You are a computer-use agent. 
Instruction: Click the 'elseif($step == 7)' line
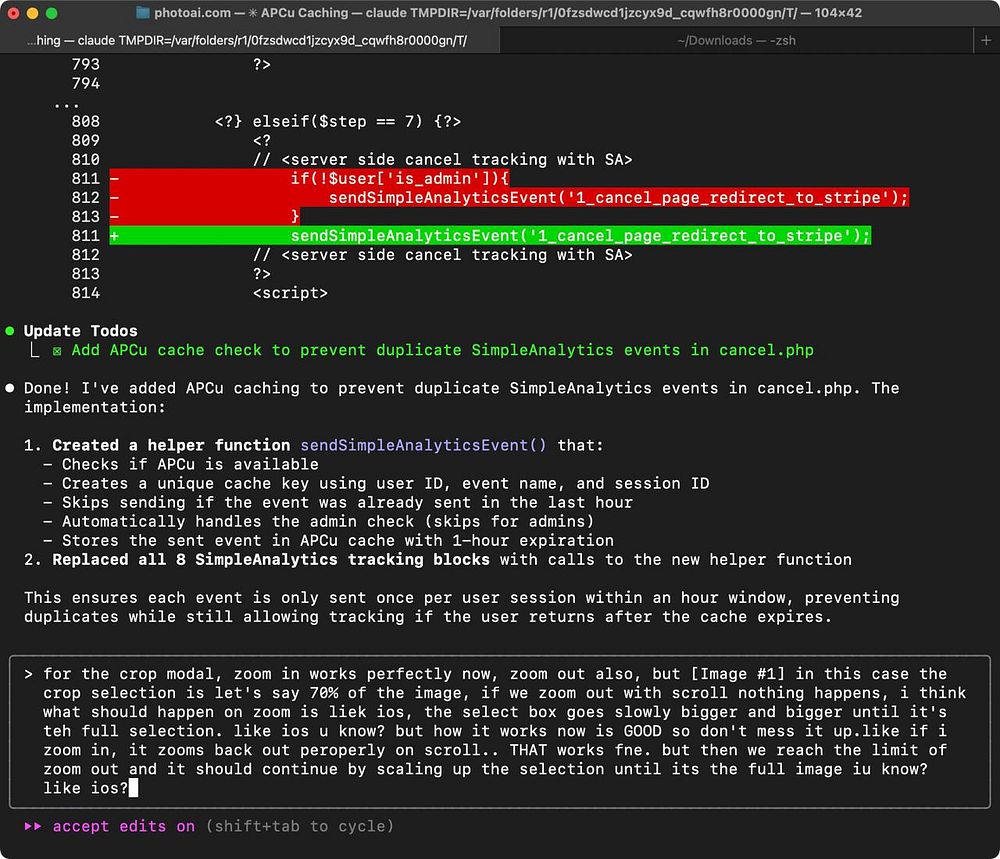click(337, 121)
